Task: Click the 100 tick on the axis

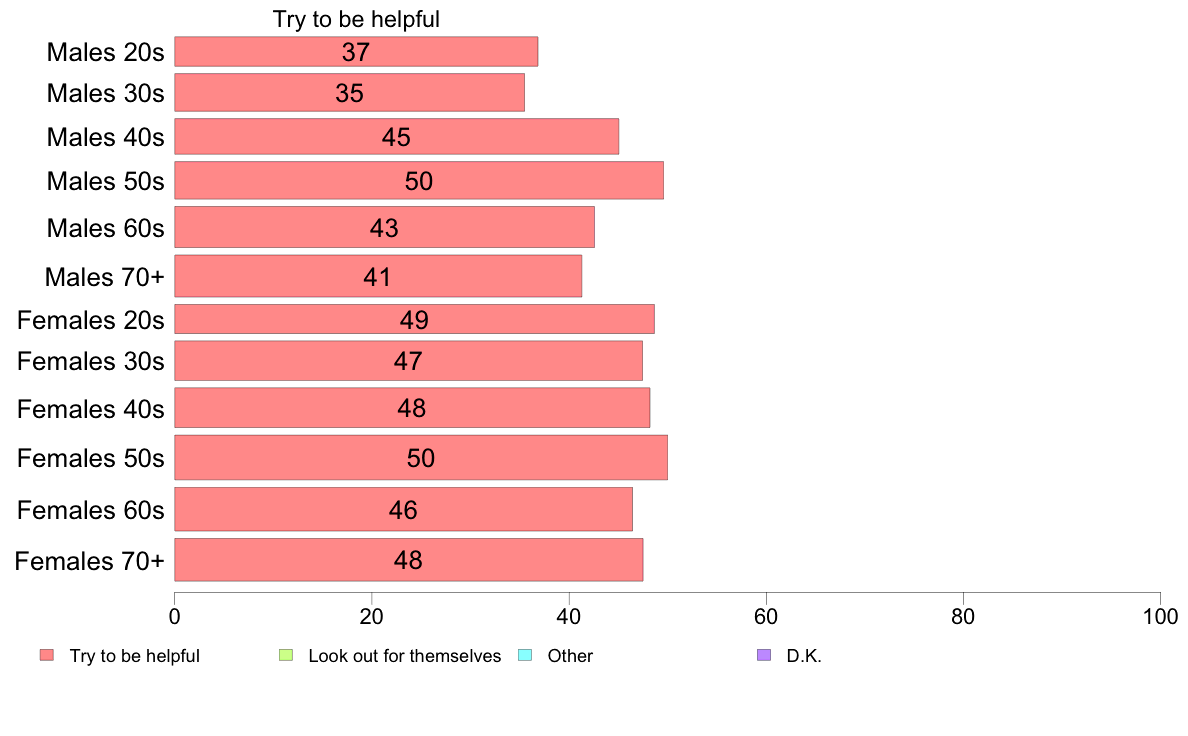Action: [1160, 616]
